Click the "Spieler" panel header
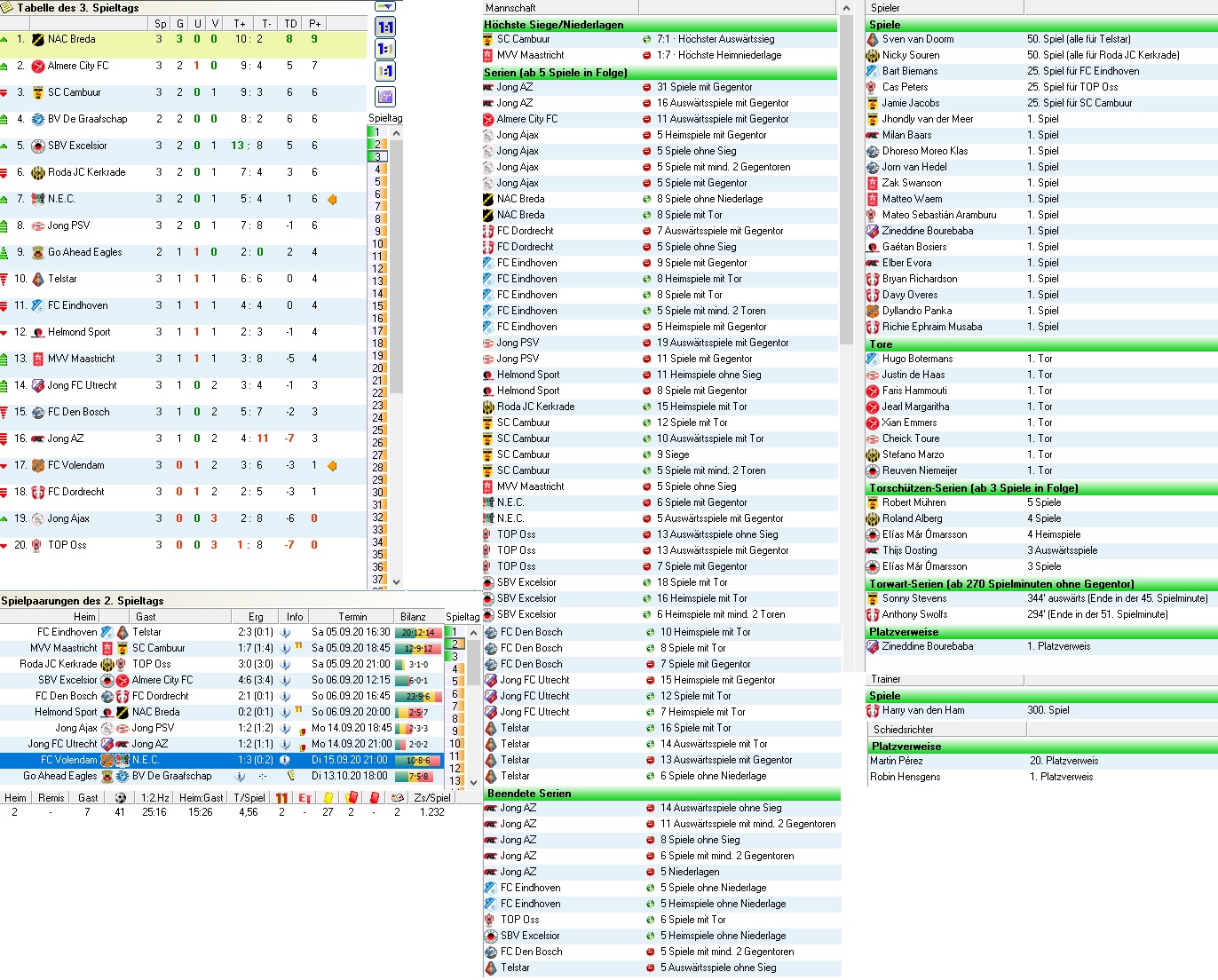Screen dimensions: 1218x980 pos(945,8)
